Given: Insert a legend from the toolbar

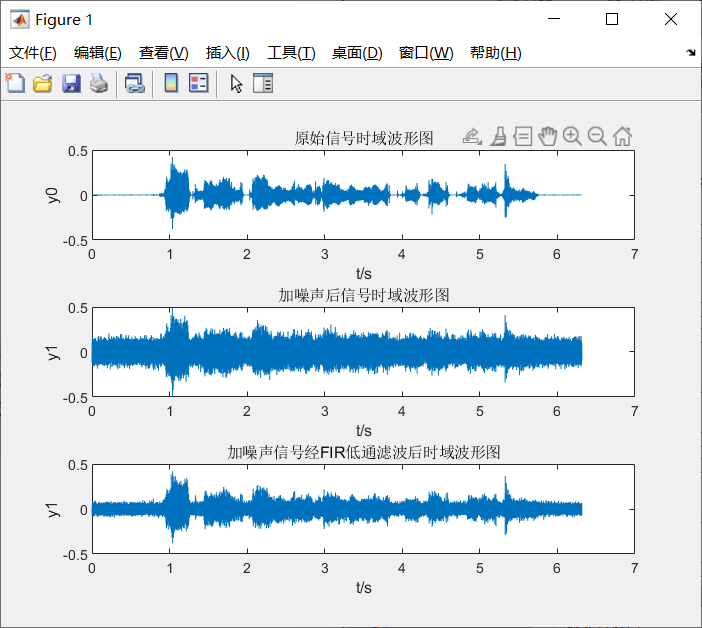Looking at the screenshot, I should click(198, 84).
